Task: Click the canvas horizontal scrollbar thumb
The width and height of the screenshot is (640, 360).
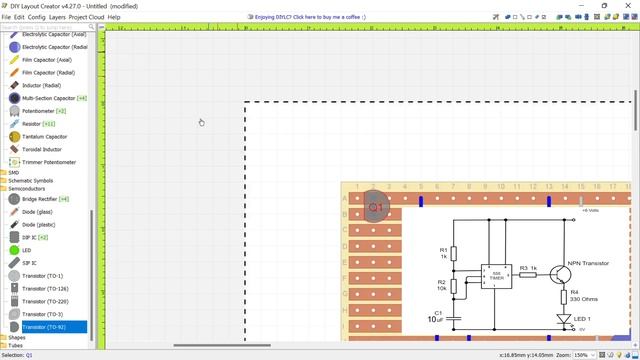Action: pos(222,345)
